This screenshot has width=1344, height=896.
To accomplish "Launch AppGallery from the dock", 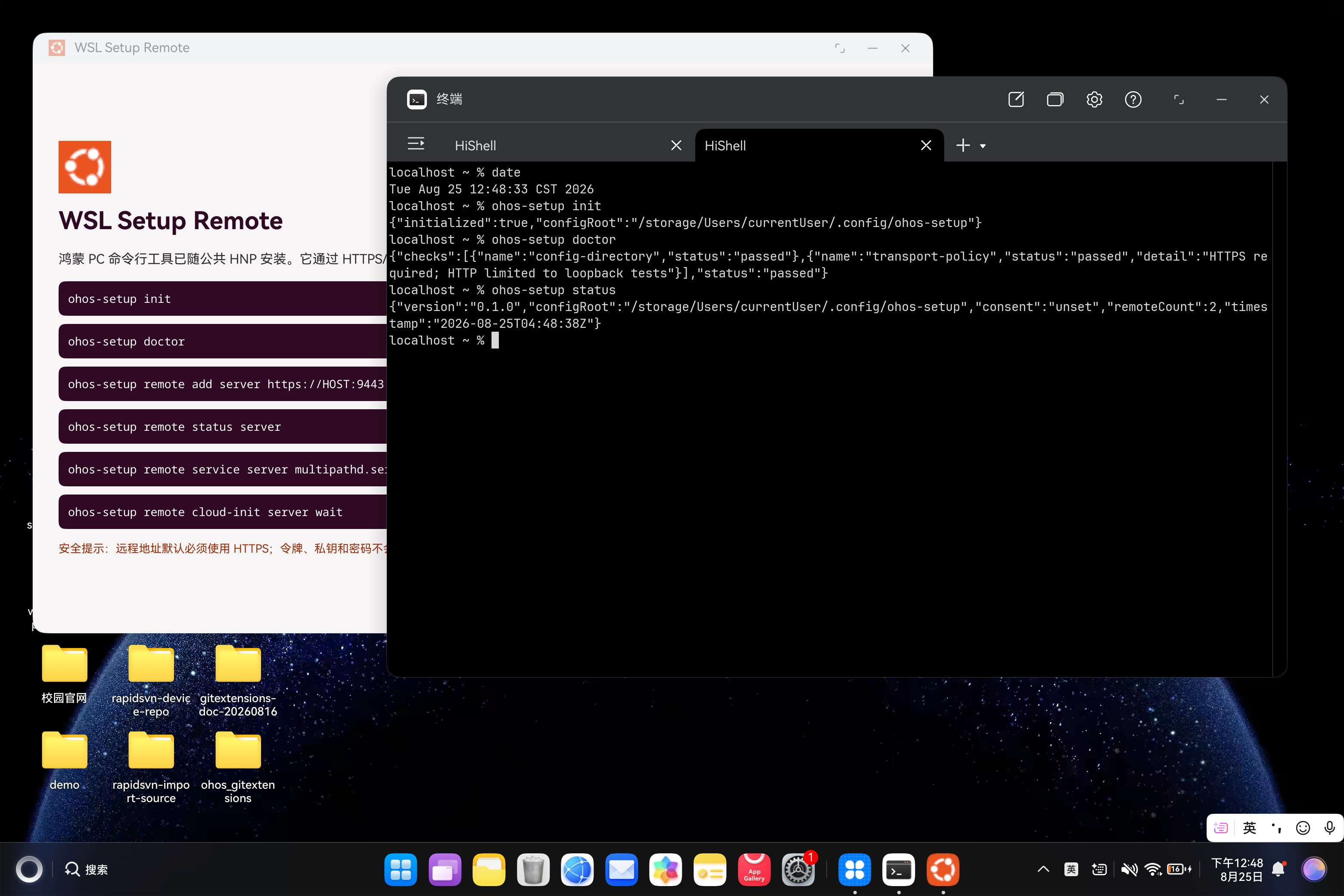I will click(754, 870).
